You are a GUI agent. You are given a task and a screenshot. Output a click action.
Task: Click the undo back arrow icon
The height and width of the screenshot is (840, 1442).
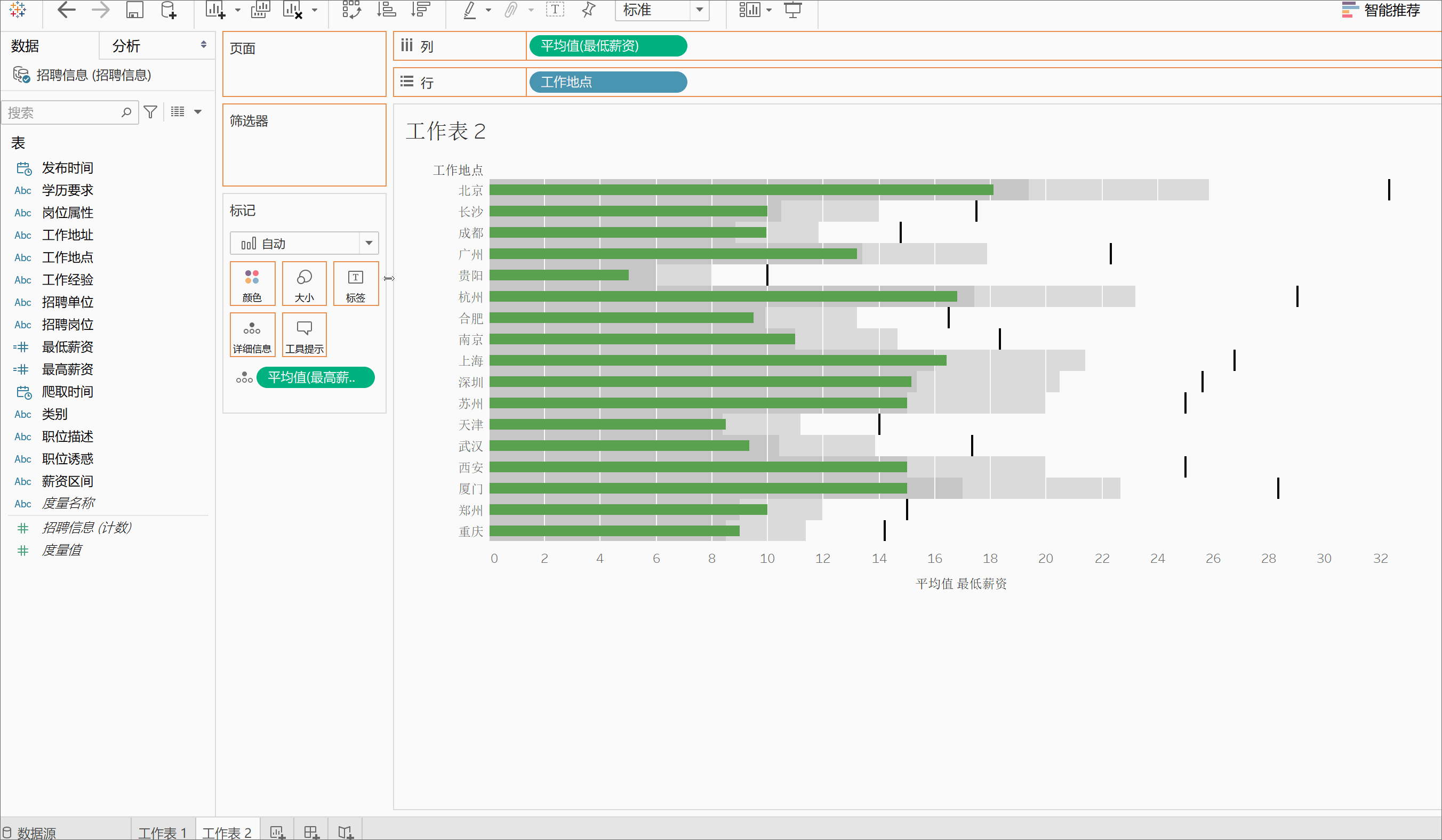(x=66, y=10)
